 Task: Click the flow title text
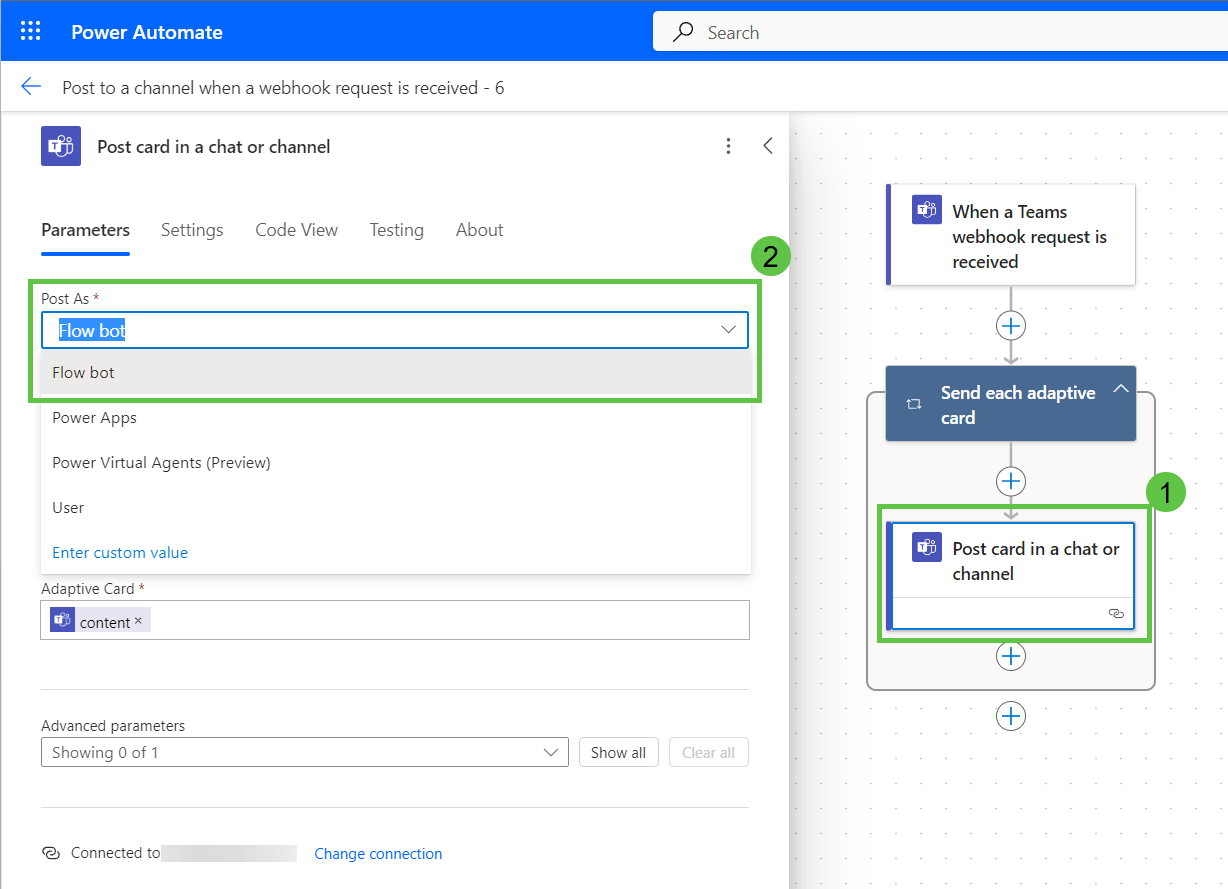click(x=283, y=88)
